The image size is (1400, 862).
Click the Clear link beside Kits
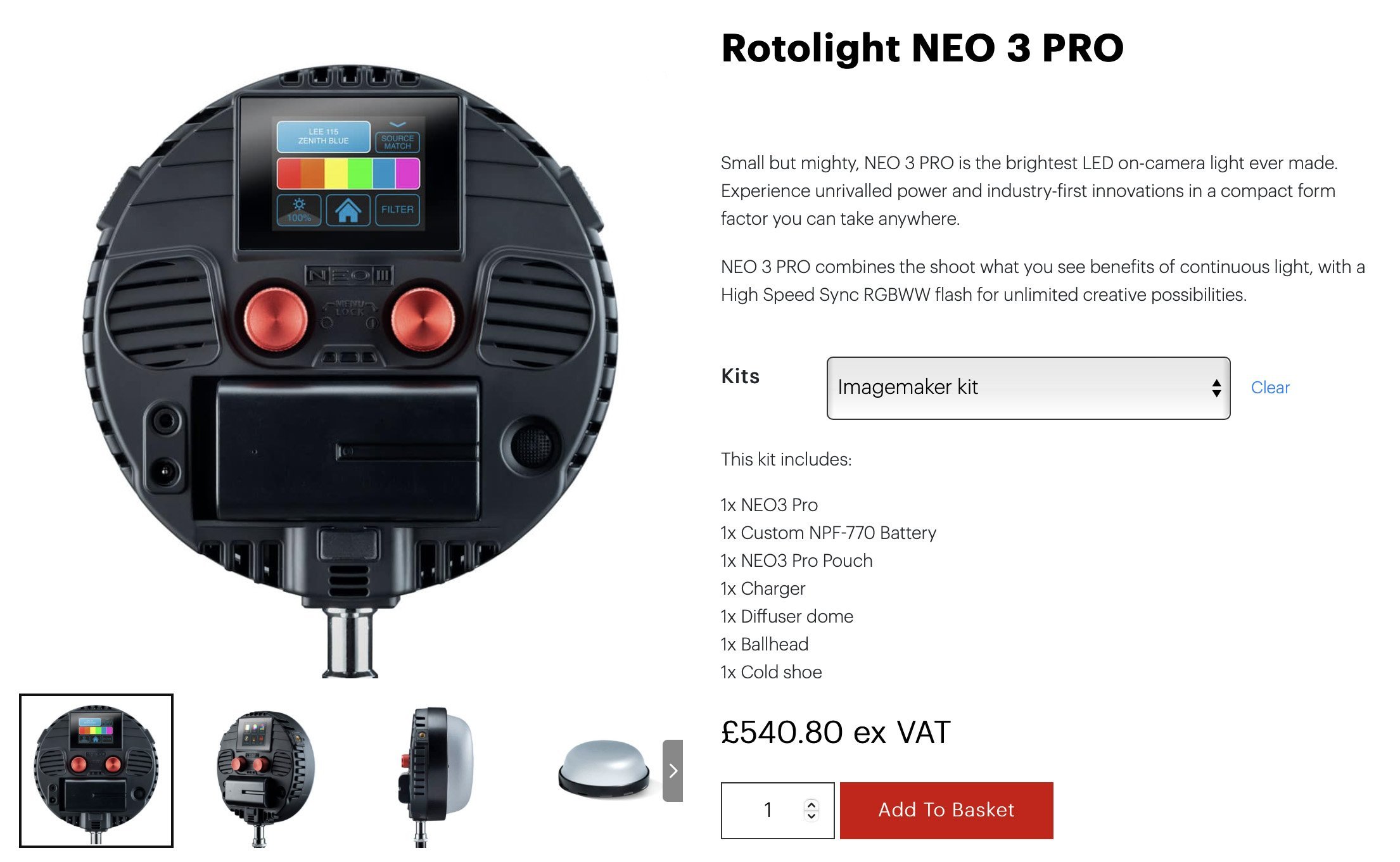[x=1270, y=388]
